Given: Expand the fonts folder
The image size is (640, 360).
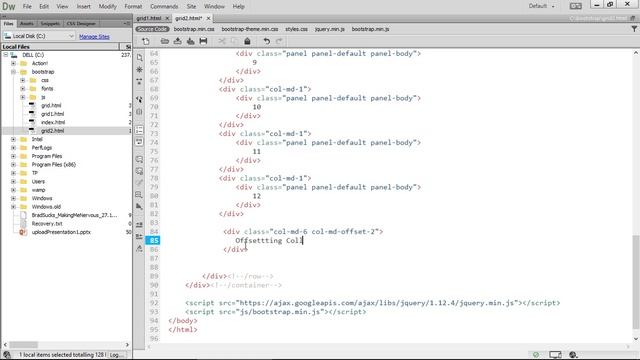Looking at the screenshot, I should coord(23,89).
